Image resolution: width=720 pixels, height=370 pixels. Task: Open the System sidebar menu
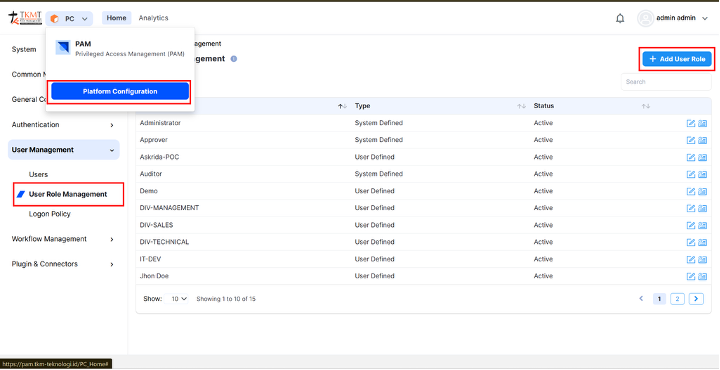coord(24,50)
